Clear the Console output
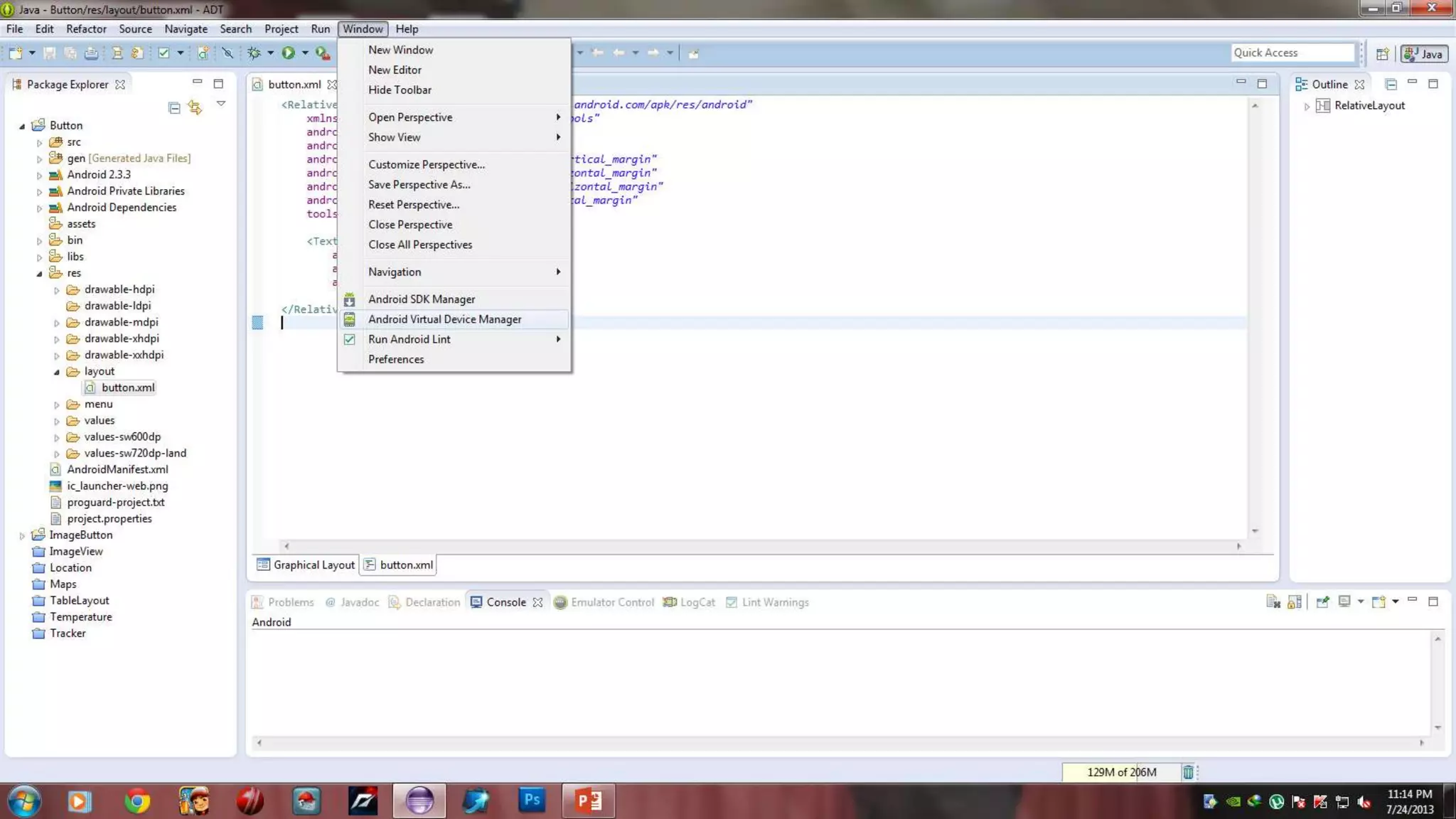 [x=1273, y=602]
